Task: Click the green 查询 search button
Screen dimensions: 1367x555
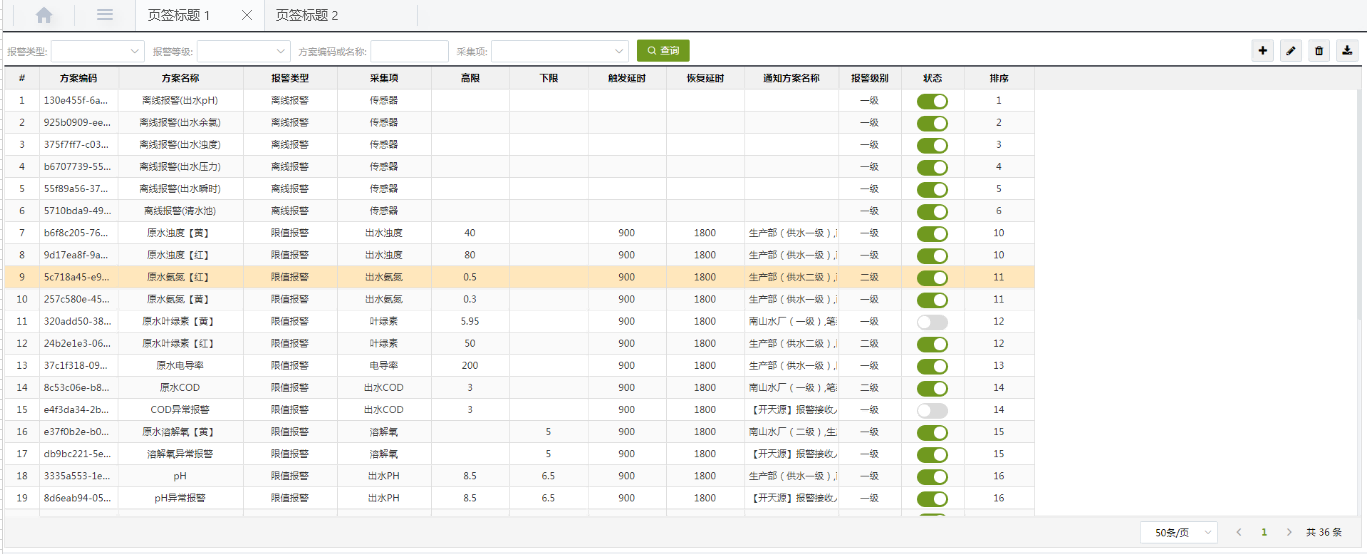Action: point(663,51)
